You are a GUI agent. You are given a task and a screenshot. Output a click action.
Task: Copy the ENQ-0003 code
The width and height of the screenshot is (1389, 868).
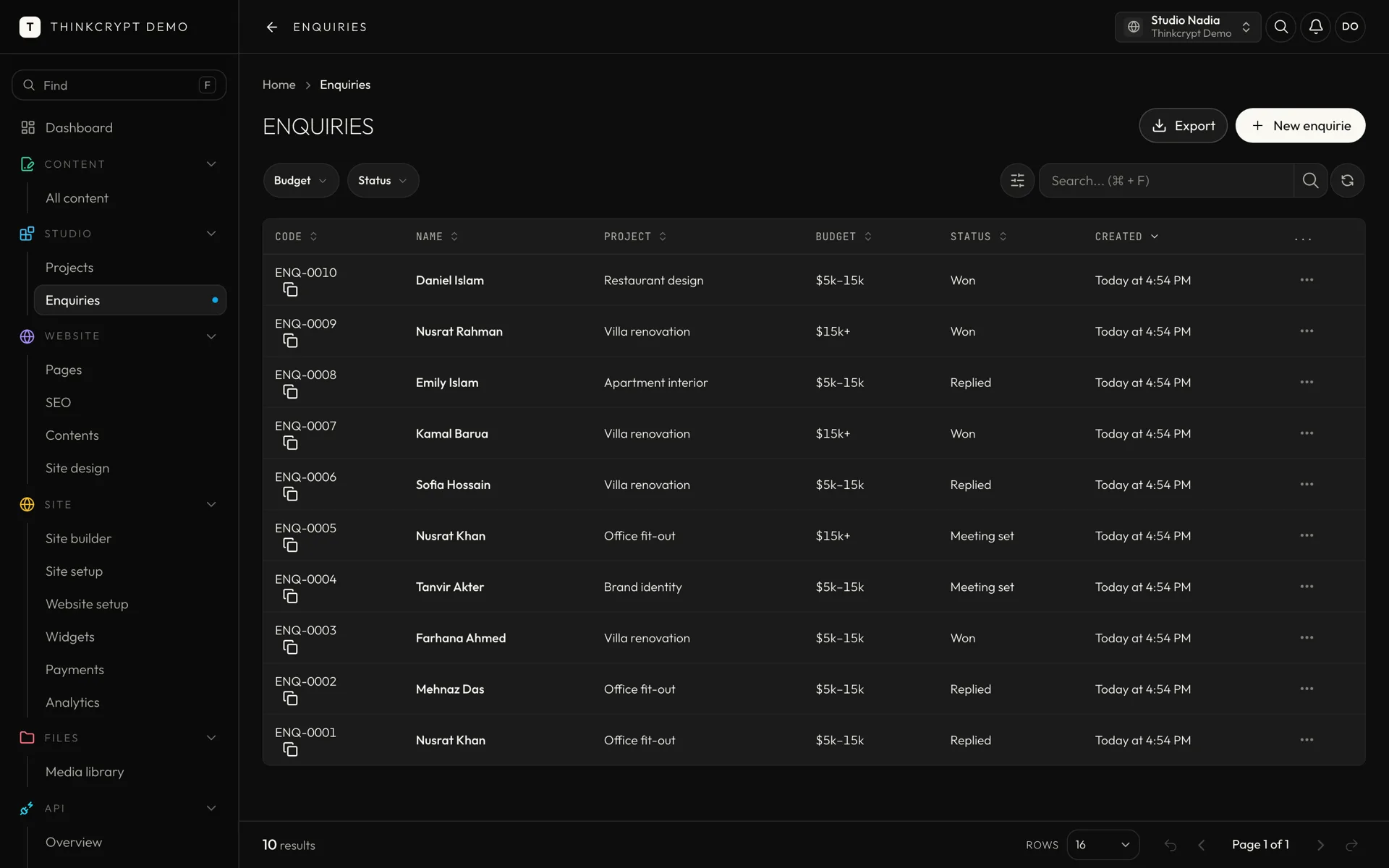[290, 647]
